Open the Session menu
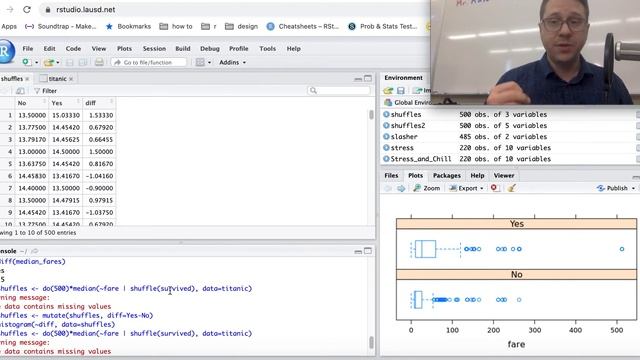The width and height of the screenshot is (640, 360). point(154,49)
